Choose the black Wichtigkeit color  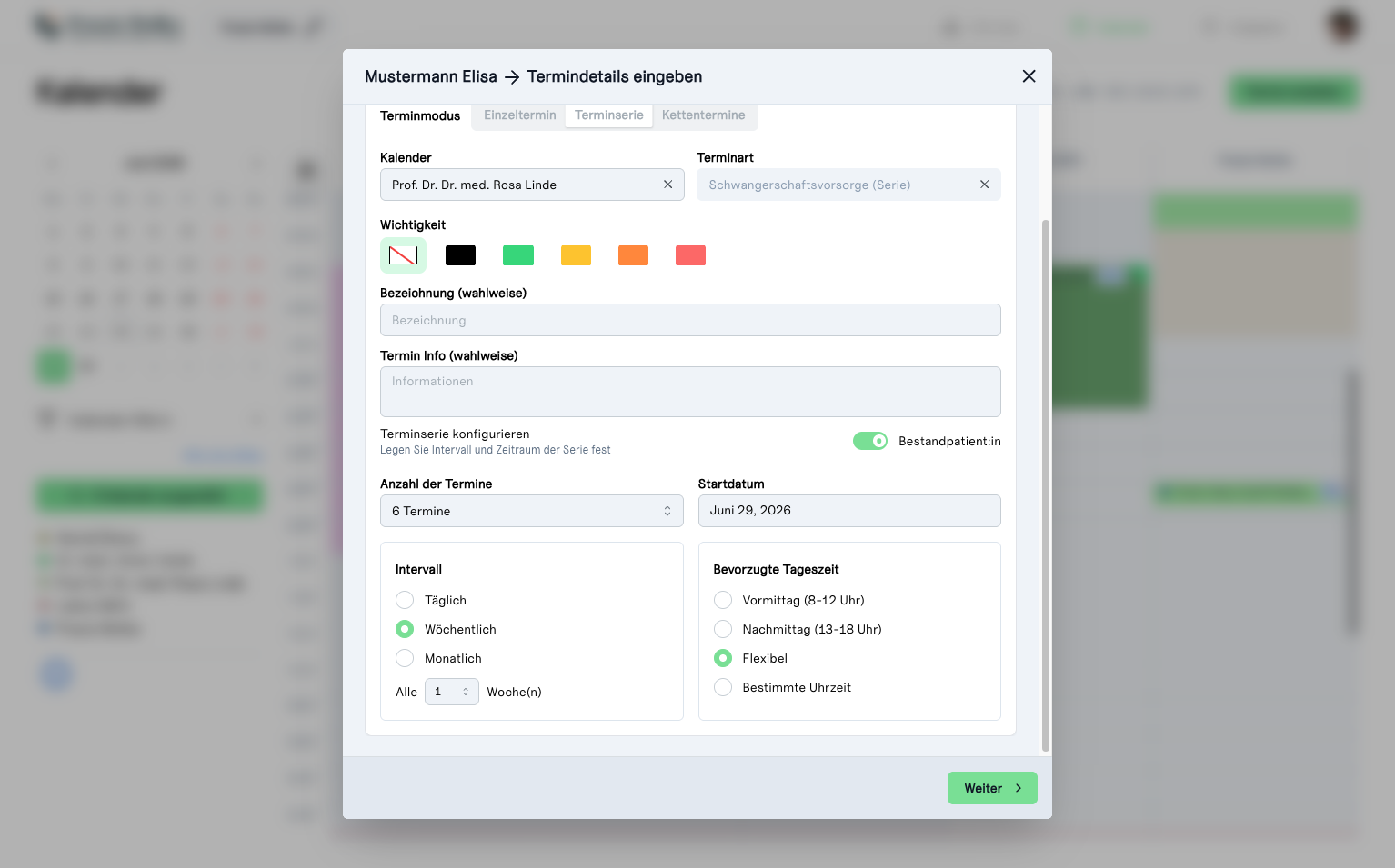pos(460,255)
